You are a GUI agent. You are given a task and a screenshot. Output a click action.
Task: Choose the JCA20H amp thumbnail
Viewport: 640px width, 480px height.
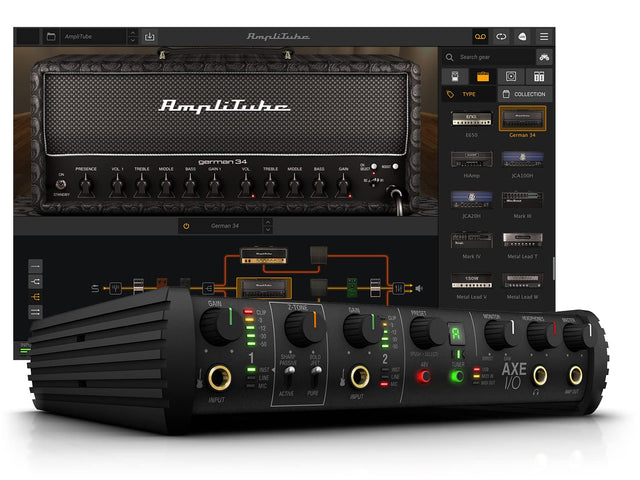tap(471, 200)
